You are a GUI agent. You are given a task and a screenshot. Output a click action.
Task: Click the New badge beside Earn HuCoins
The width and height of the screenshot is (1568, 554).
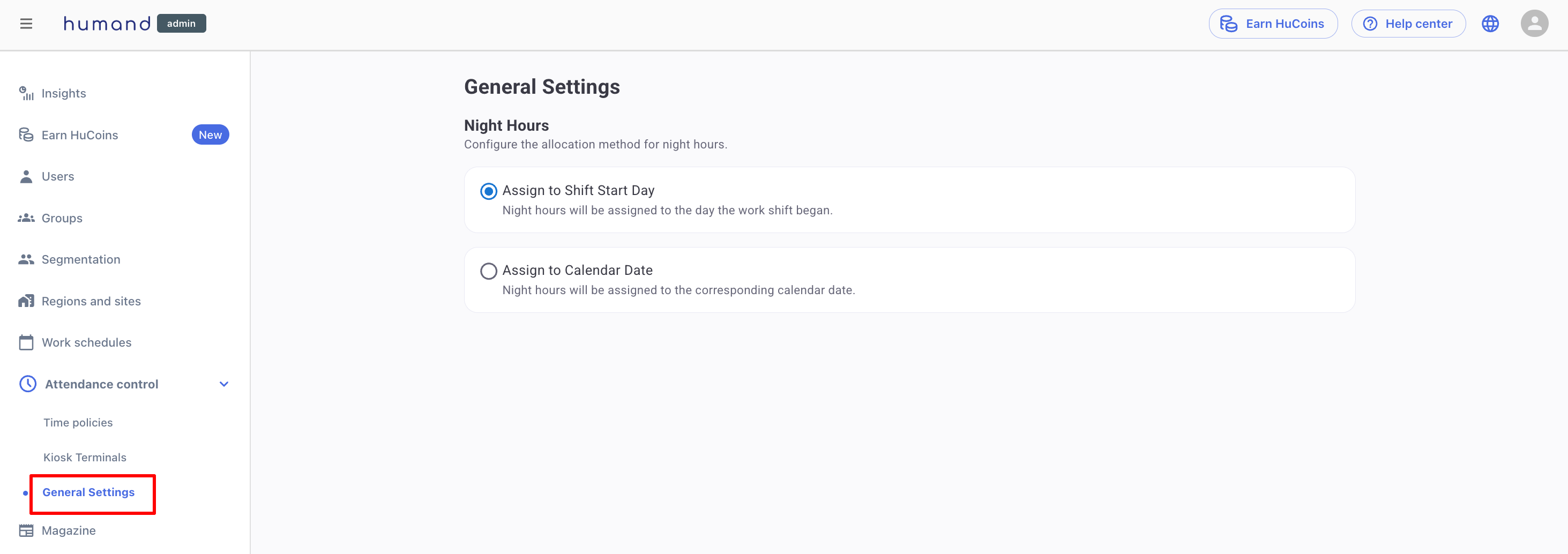pyautogui.click(x=210, y=135)
